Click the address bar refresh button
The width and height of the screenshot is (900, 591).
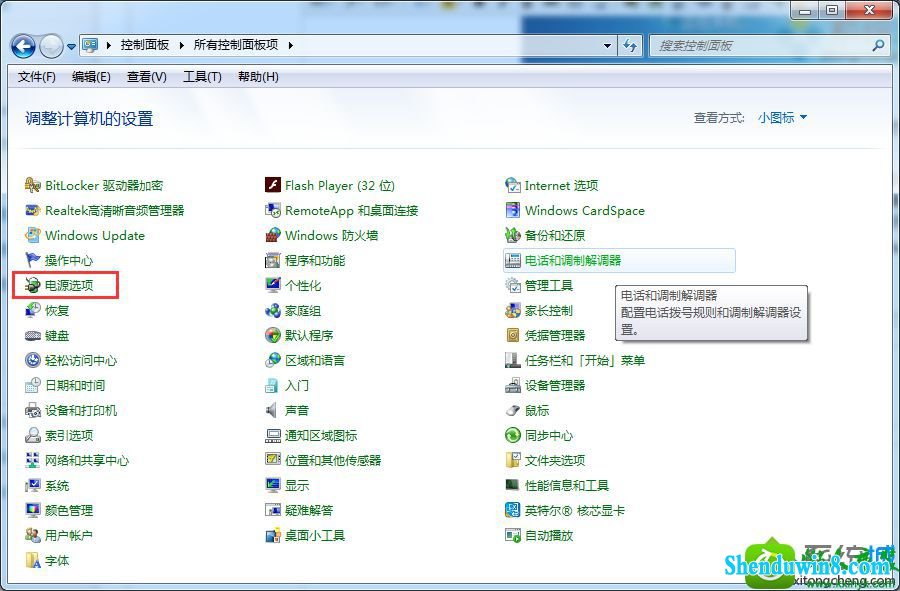click(x=630, y=45)
